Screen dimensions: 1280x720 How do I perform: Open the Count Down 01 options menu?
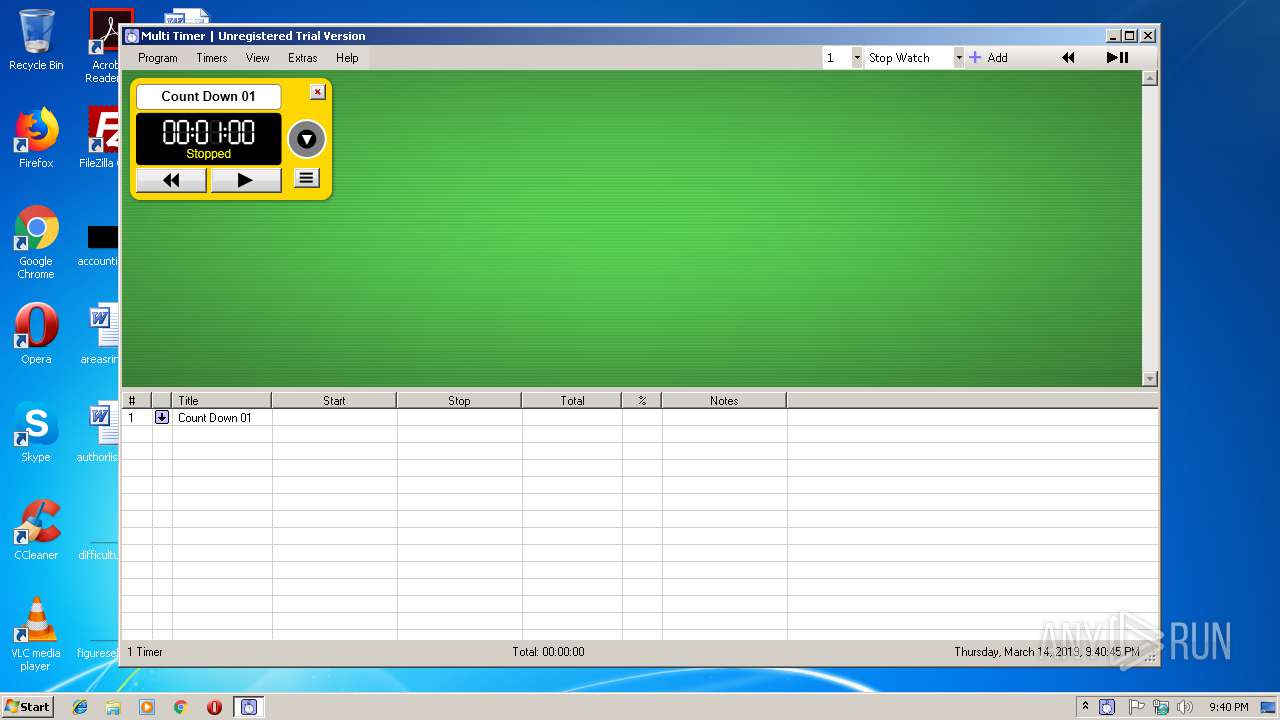306,179
